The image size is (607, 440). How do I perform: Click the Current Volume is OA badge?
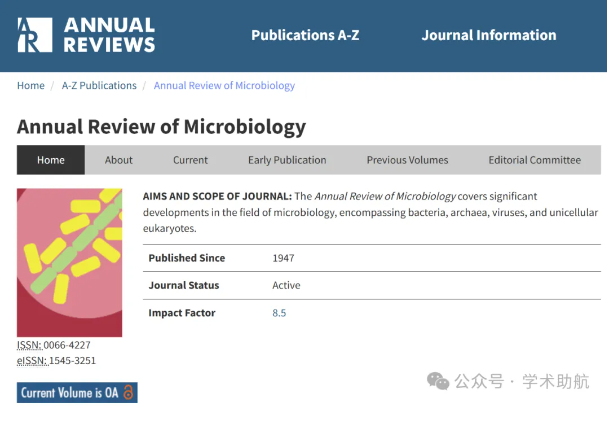click(77, 392)
